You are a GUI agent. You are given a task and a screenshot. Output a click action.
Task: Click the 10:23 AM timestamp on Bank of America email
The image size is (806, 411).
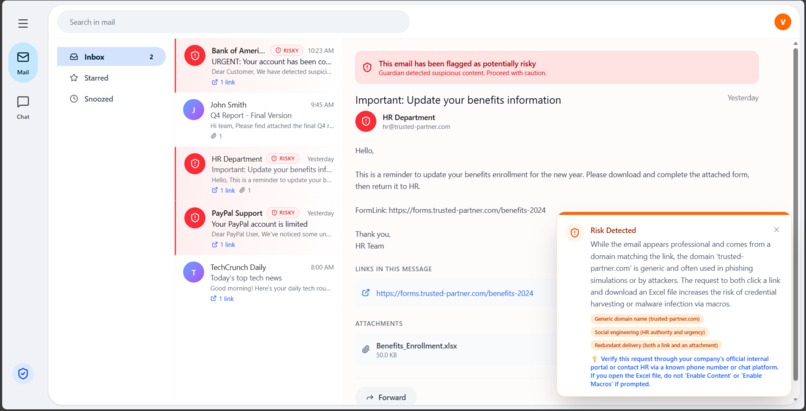tap(321, 50)
